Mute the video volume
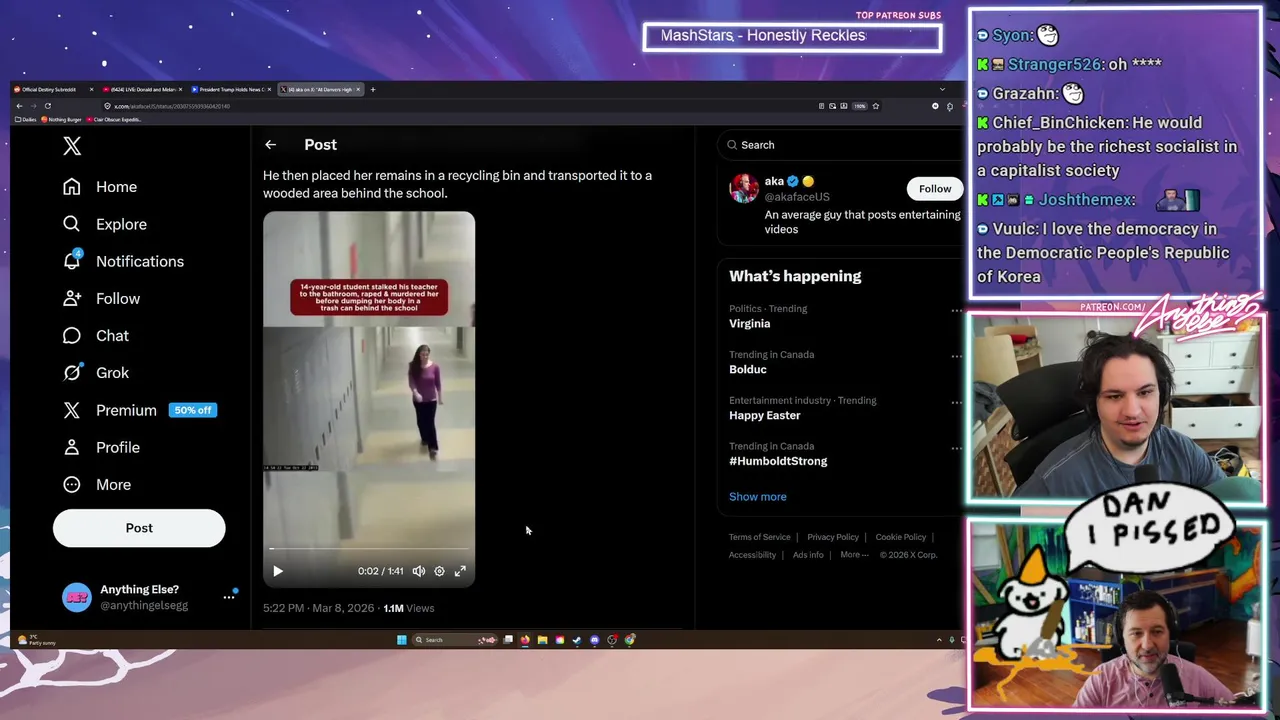Image resolution: width=1280 pixels, height=720 pixels. coord(419,571)
